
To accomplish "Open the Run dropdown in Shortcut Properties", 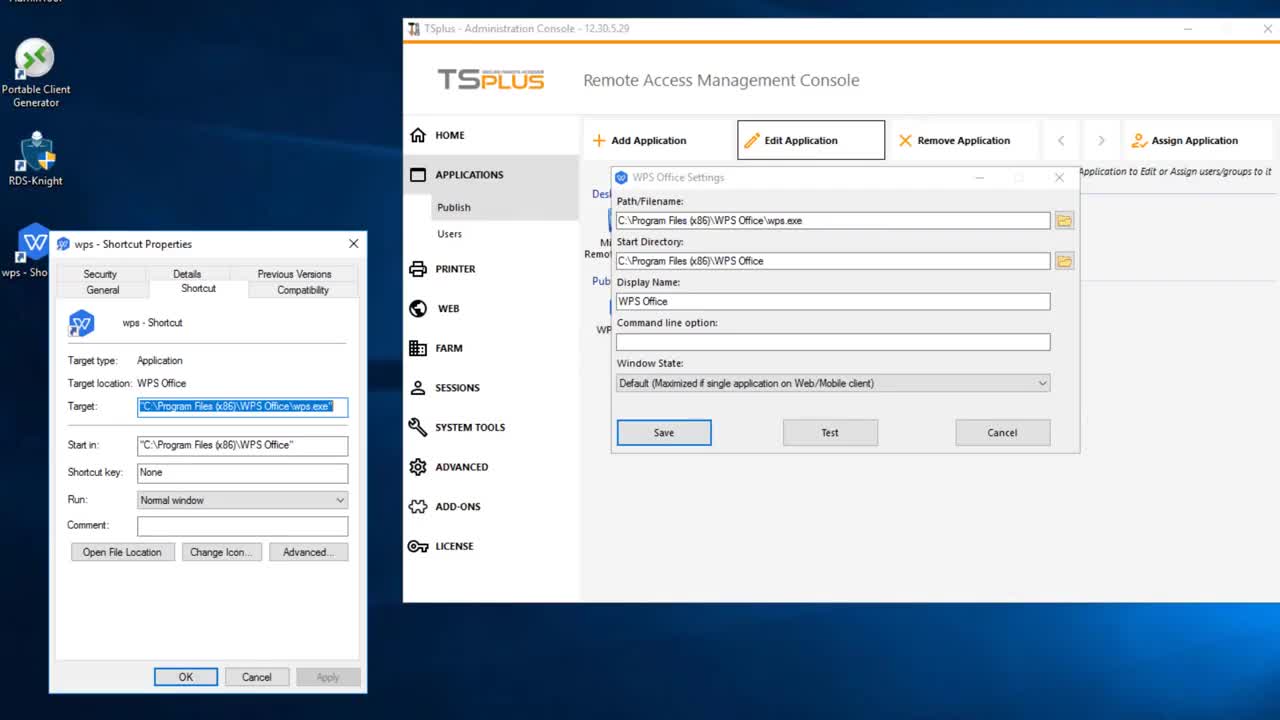I will pyautogui.click(x=243, y=500).
